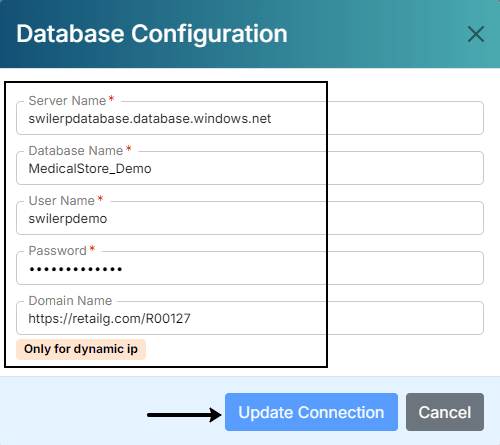Place cursor in MedicalStore_Demo text
Image resolution: width=500 pixels, height=445 pixels.
(90, 169)
